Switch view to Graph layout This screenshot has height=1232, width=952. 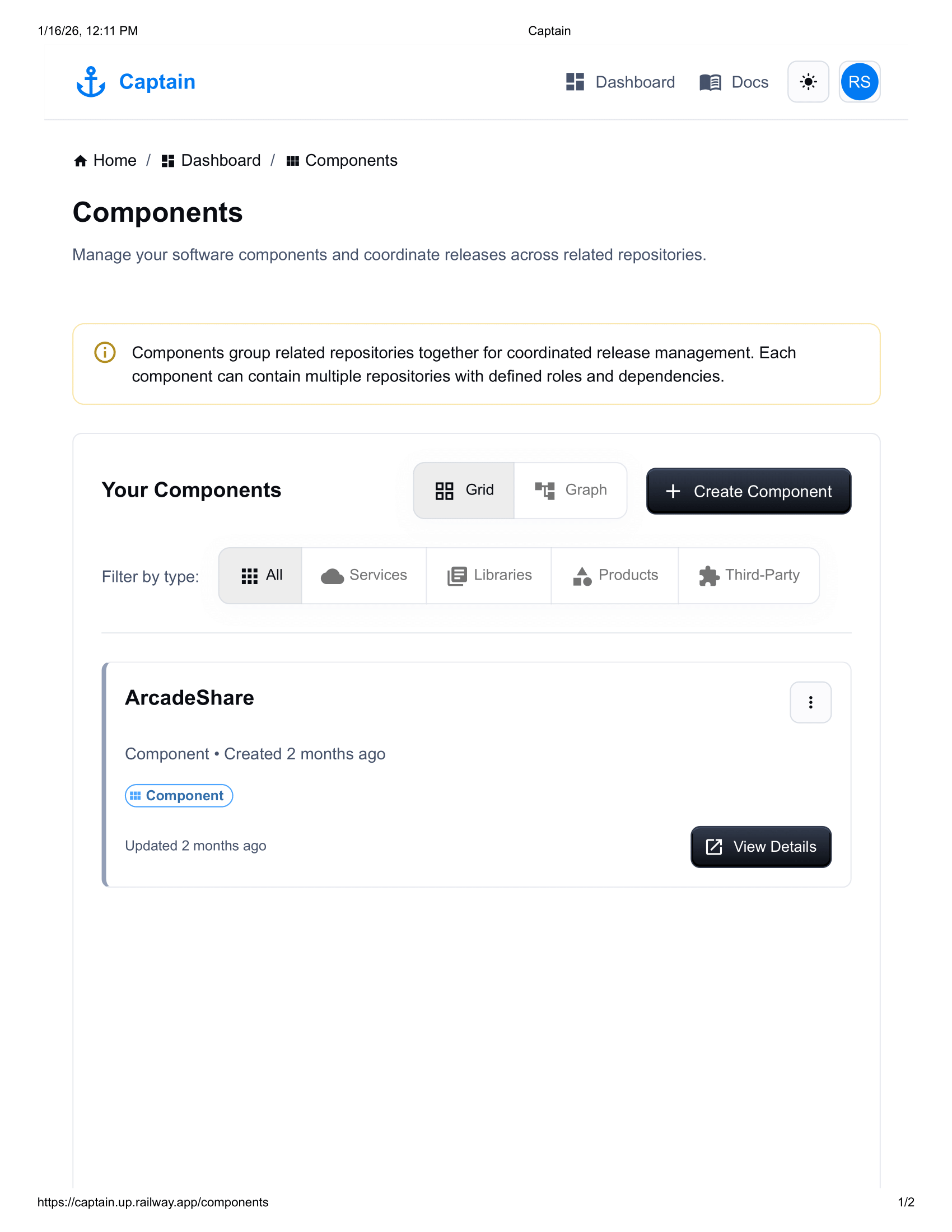[x=571, y=490]
